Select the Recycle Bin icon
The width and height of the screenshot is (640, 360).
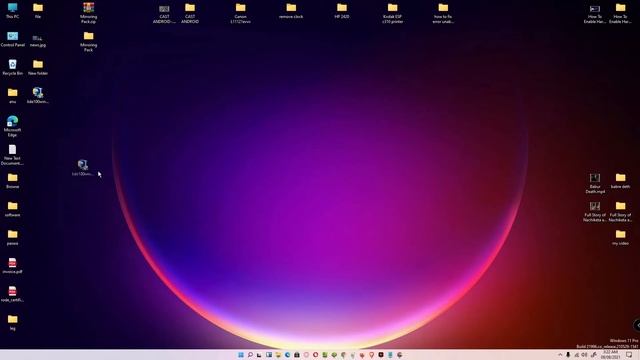[13, 67]
